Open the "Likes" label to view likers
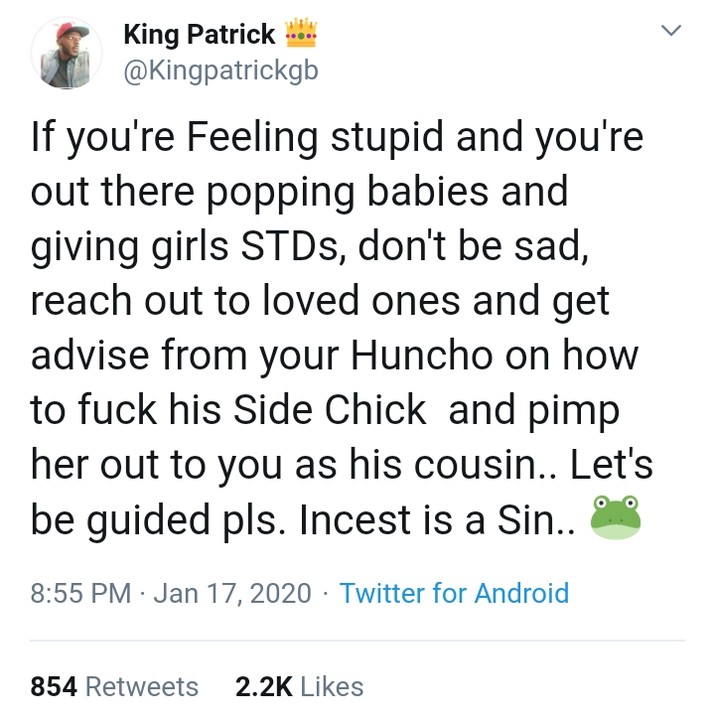The height and width of the screenshot is (720, 715). tap(331, 687)
